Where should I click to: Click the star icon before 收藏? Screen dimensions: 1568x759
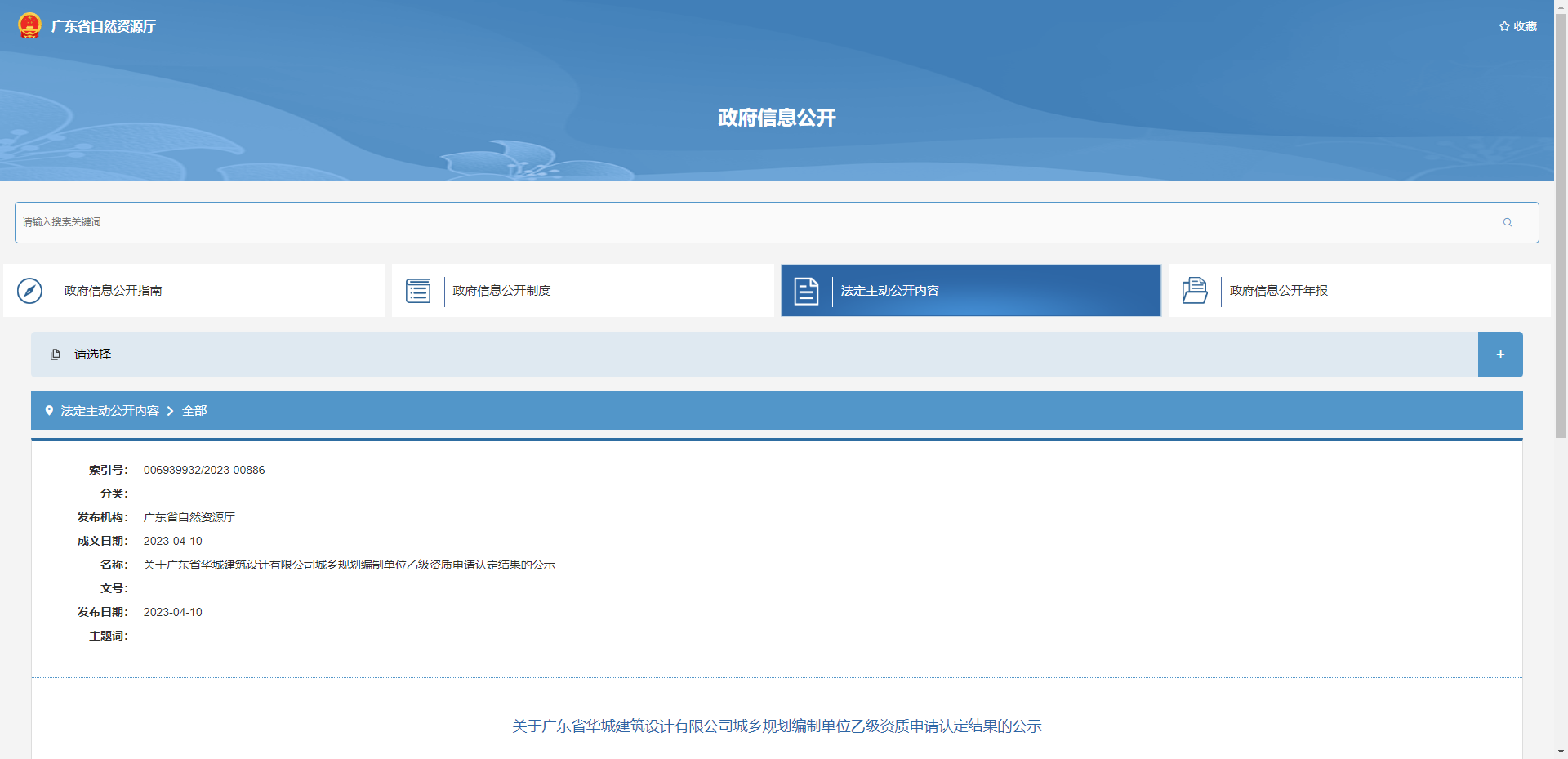(x=1503, y=25)
